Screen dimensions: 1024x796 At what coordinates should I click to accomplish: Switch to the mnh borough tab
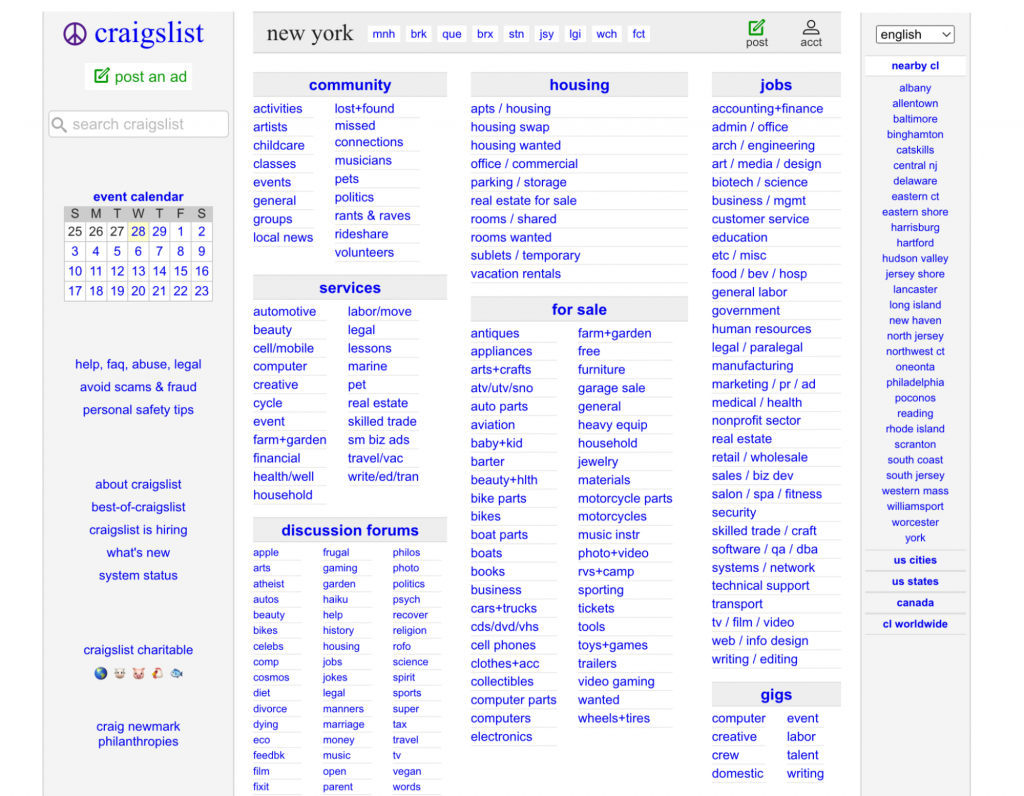point(383,33)
